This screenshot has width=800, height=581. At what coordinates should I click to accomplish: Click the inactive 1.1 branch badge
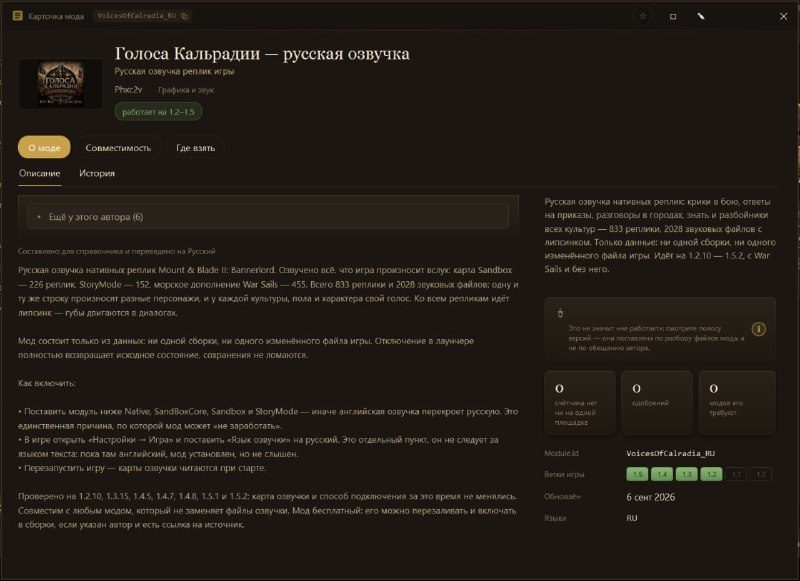pos(736,474)
